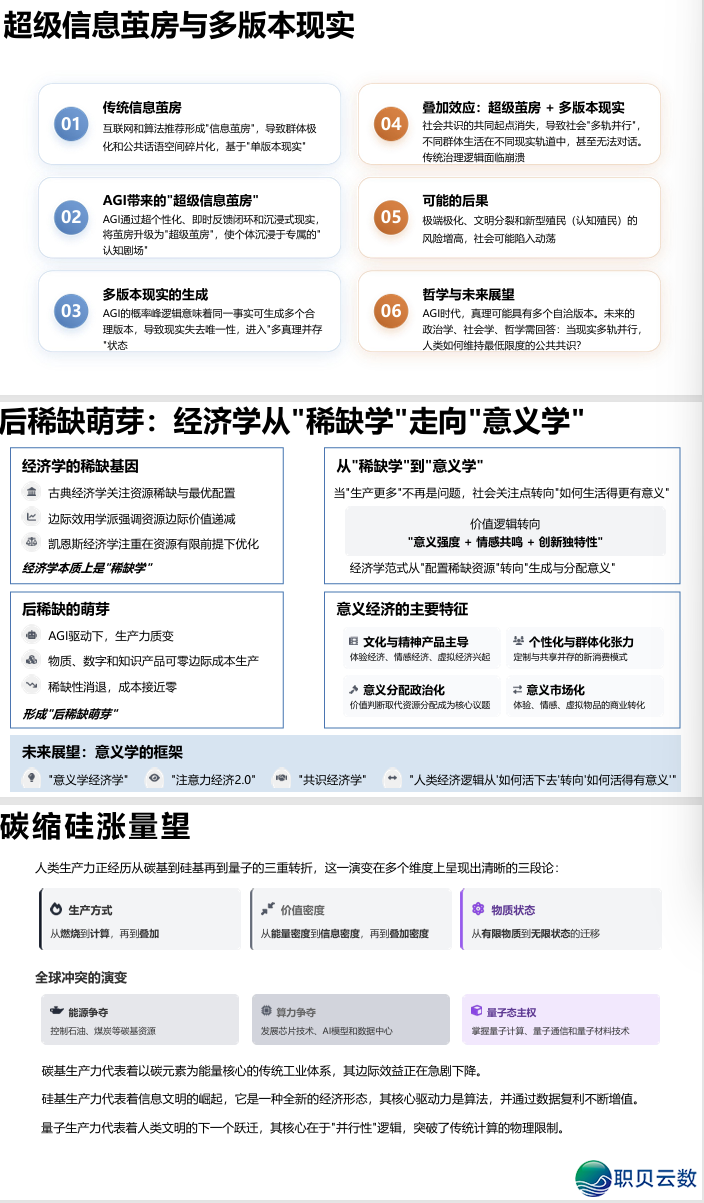Click the 从"稀缺学"到"意义学" panel heading
Image resolution: width=704 pixels, height=1203 pixels.
pyautogui.click(x=410, y=466)
